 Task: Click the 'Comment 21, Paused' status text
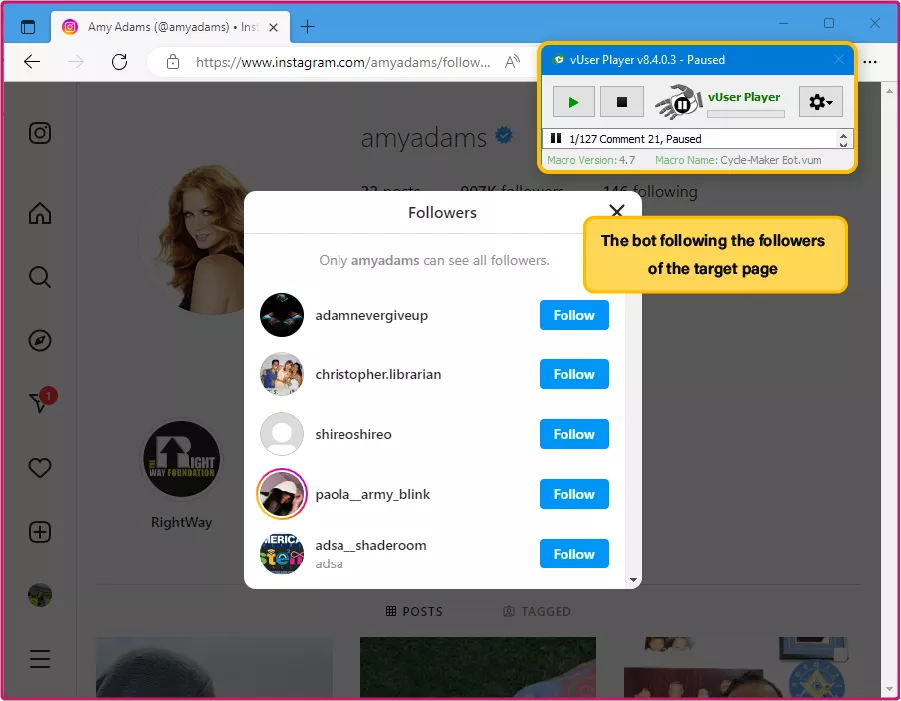[650, 139]
